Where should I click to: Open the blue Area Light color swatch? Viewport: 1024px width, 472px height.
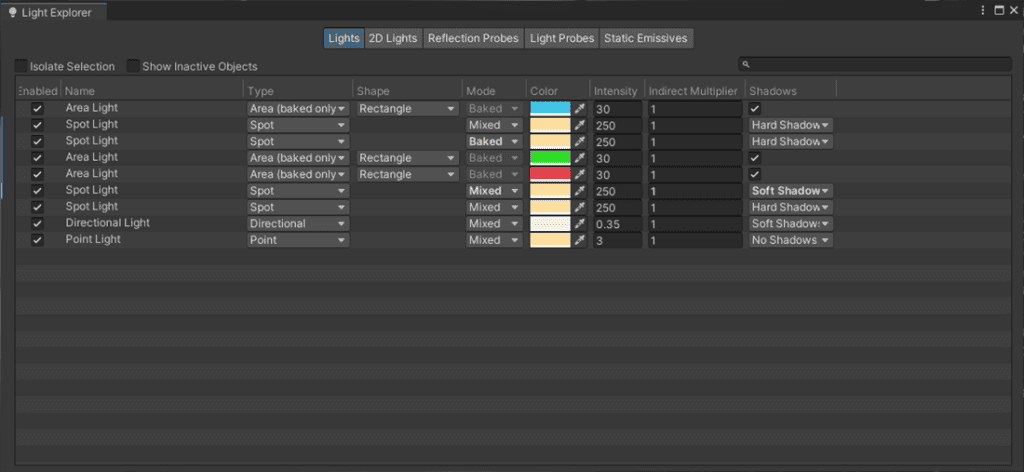click(551, 108)
